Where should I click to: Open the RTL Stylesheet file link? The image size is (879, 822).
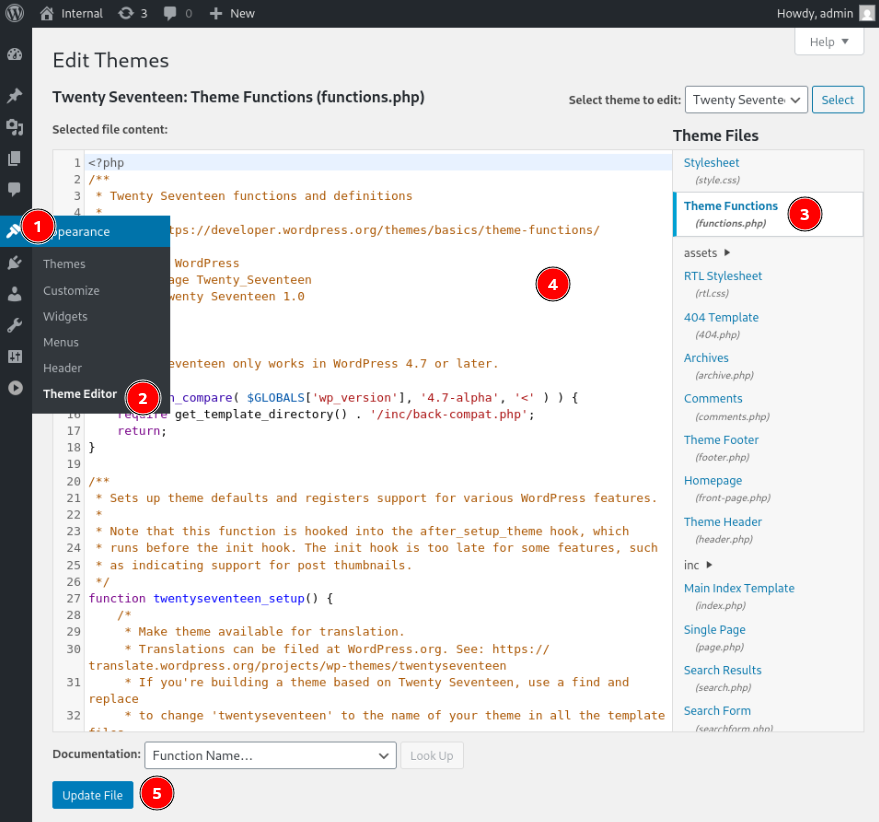723,276
